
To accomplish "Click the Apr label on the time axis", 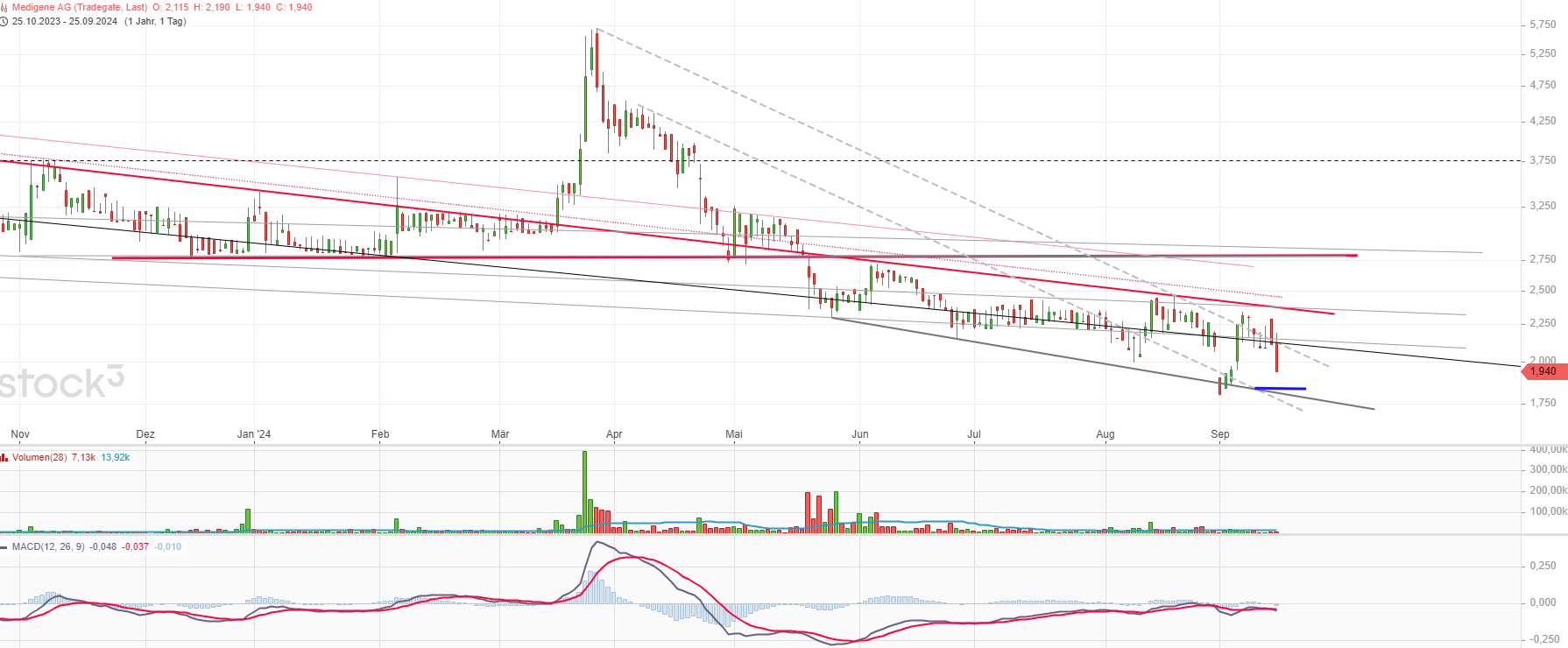I will pos(614,434).
